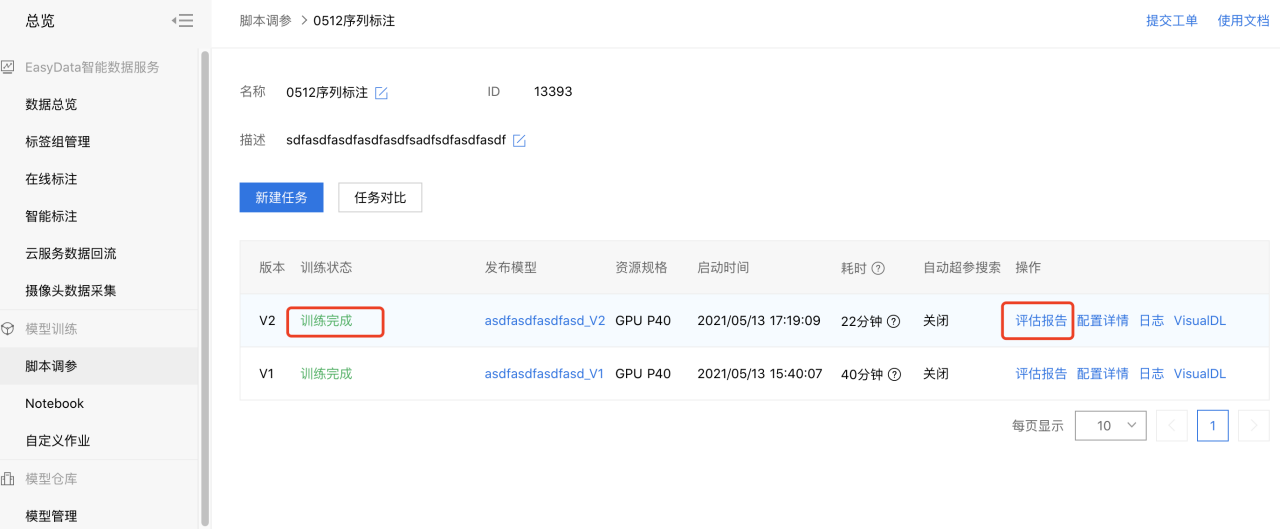
Task: Go to previous page arrow
Action: click(x=1172, y=425)
